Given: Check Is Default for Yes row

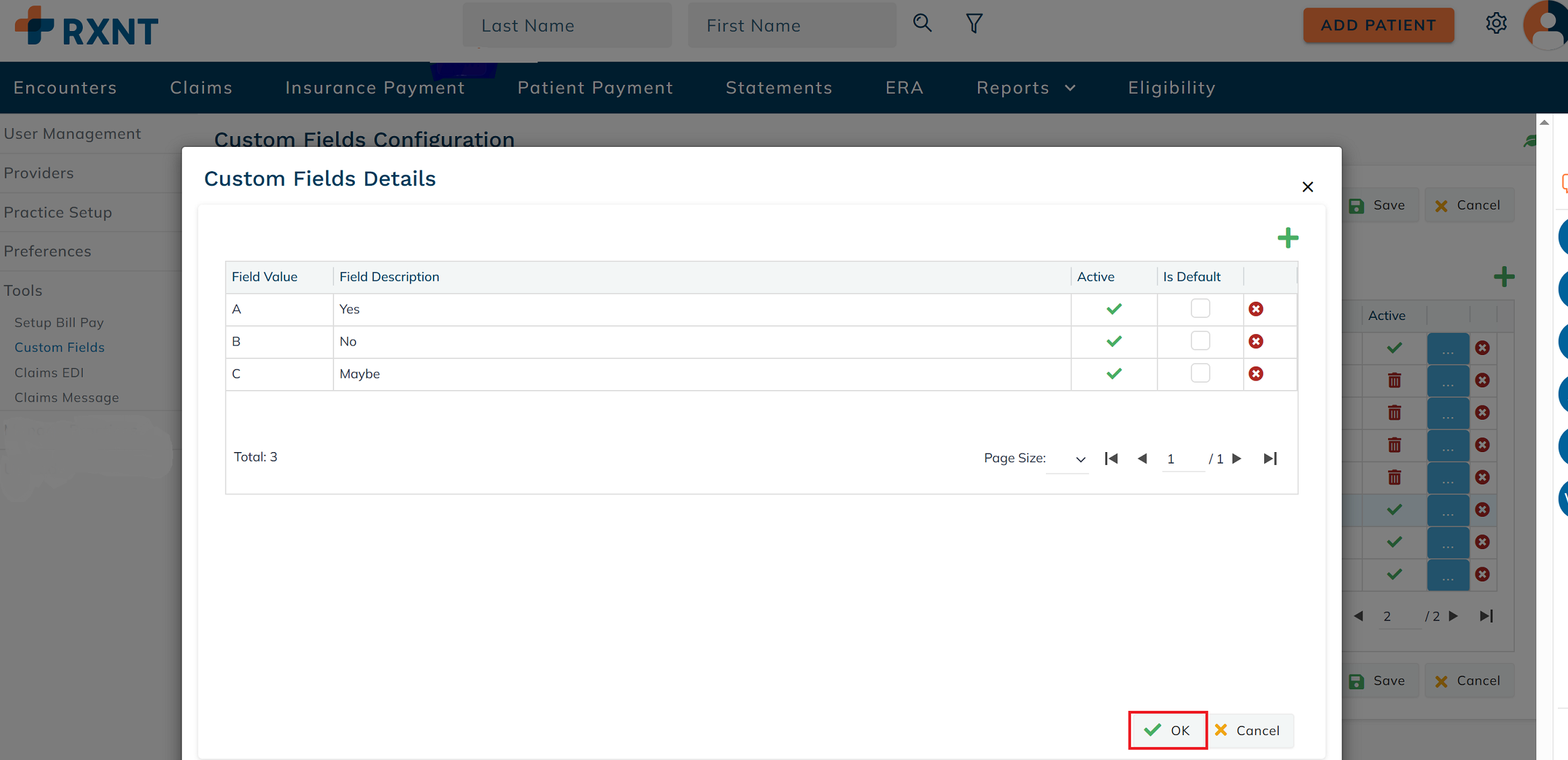Looking at the screenshot, I should pos(1200,309).
